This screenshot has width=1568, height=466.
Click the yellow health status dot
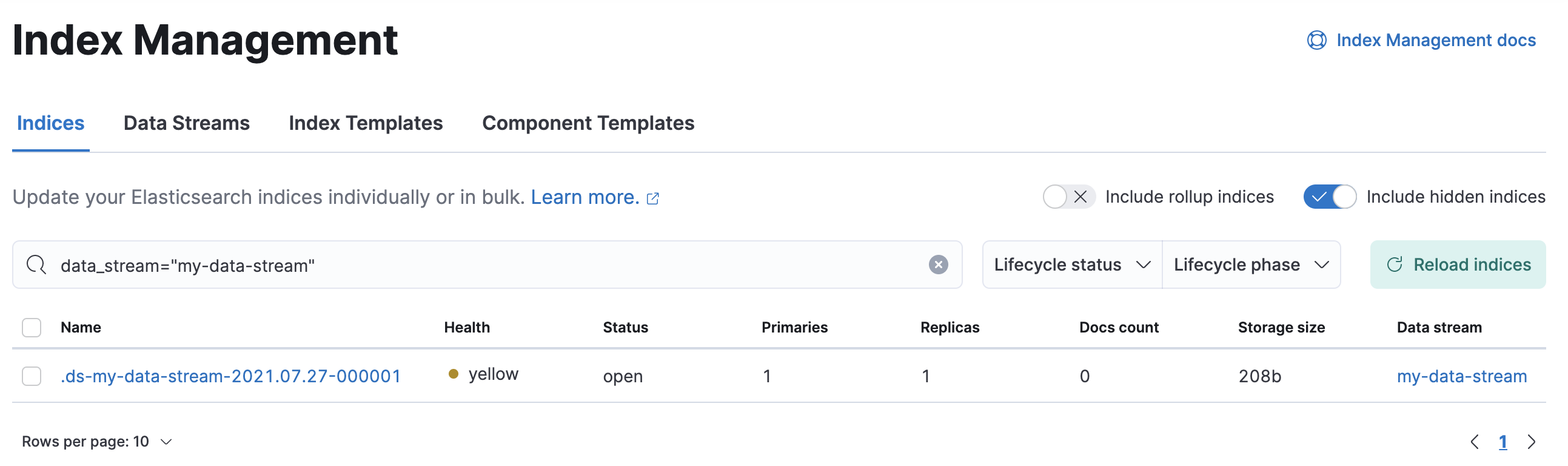[x=453, y=374]
